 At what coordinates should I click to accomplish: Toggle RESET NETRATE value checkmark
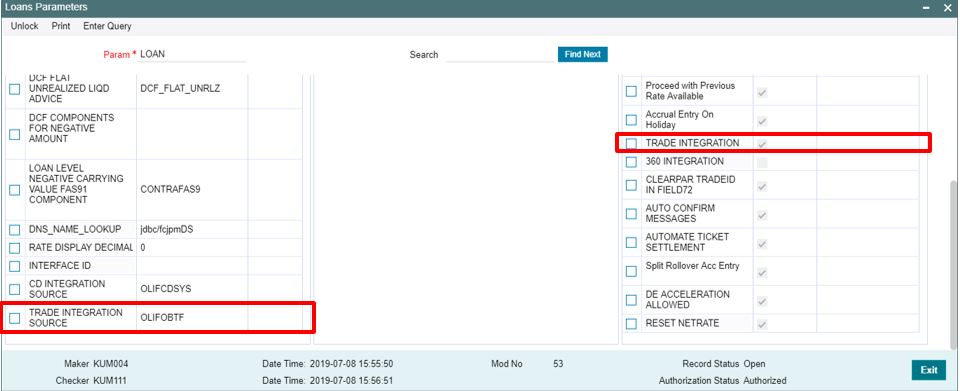762,324
